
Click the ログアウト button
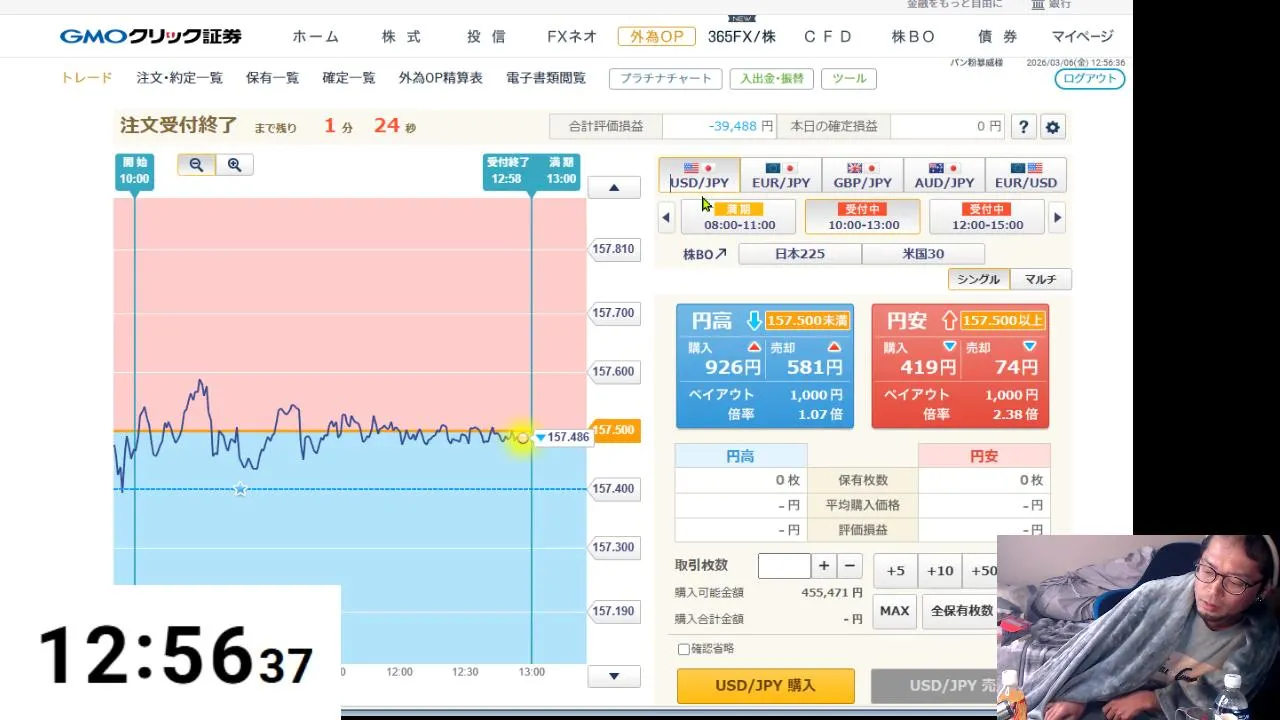point(1090,78)
